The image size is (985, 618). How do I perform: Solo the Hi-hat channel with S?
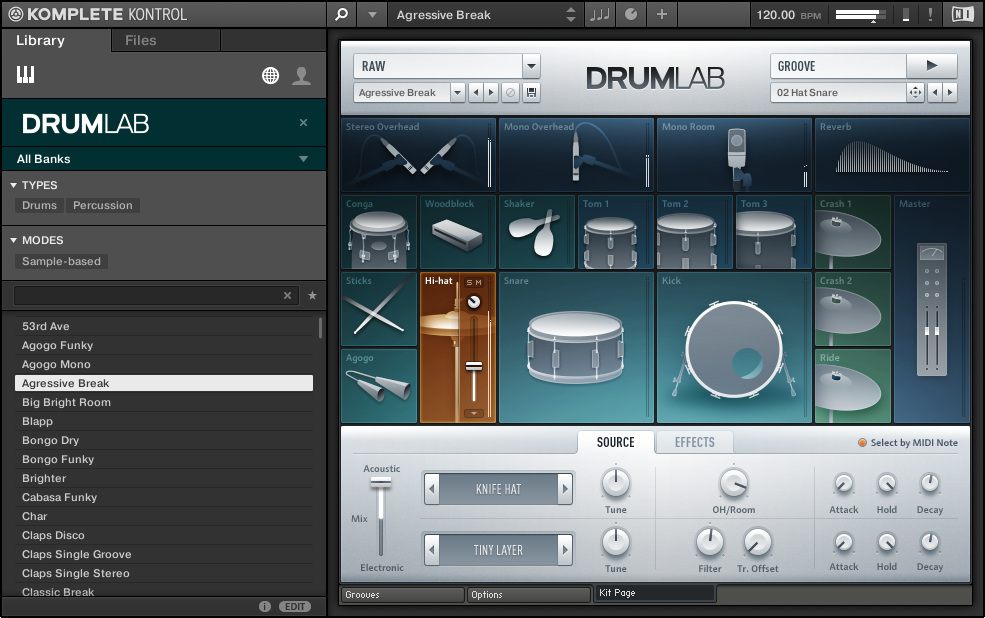(x=469, y=283)
